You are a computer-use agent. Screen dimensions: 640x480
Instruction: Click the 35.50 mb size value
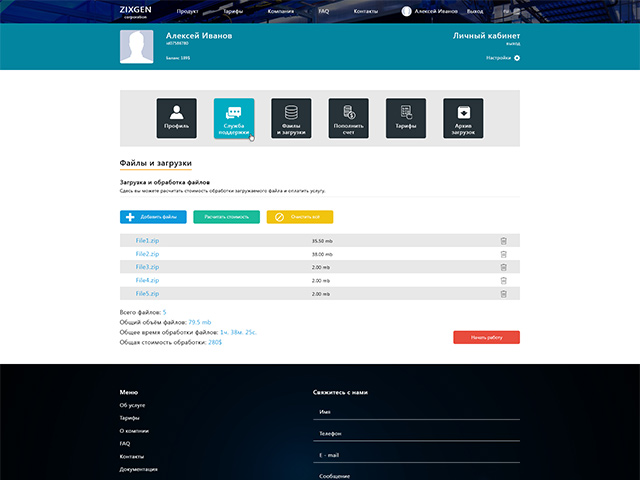[322, 241]
